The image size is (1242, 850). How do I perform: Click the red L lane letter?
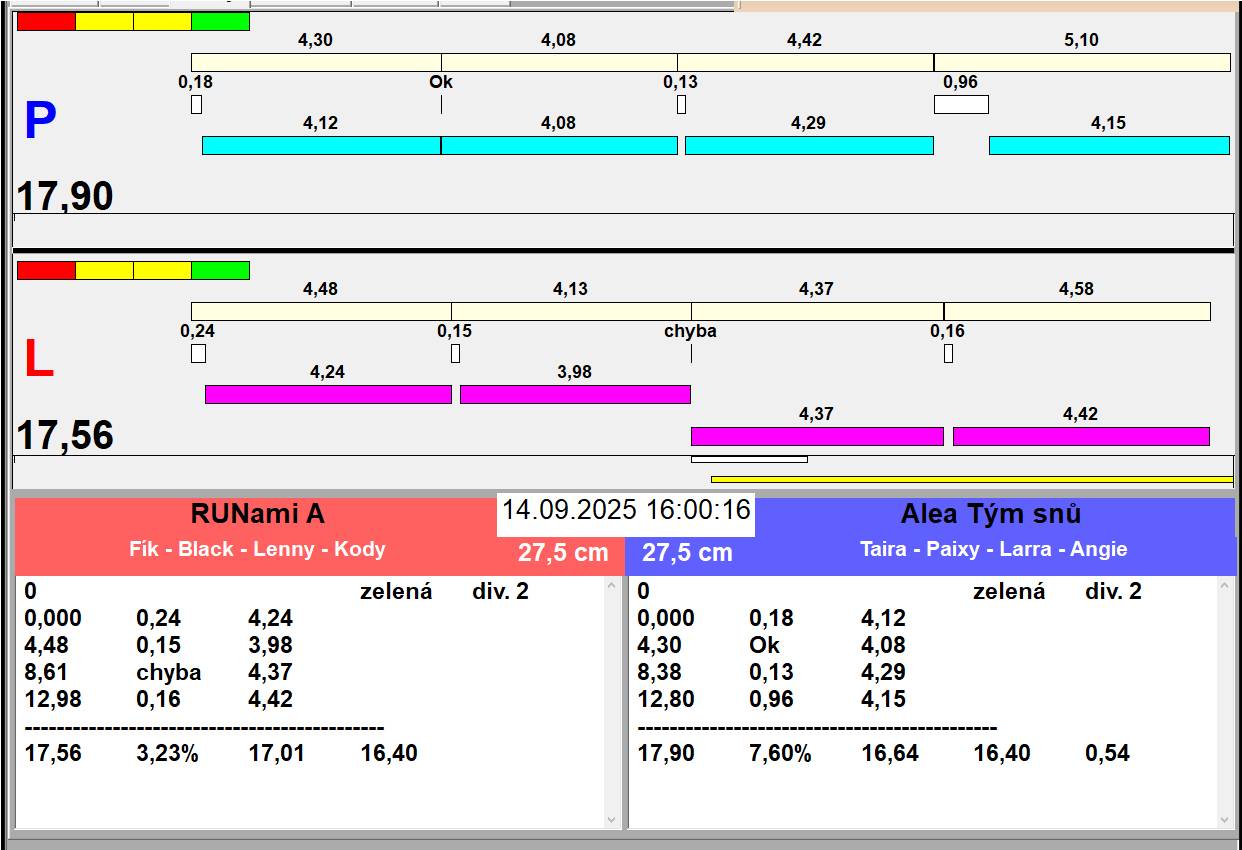[38, 360]
